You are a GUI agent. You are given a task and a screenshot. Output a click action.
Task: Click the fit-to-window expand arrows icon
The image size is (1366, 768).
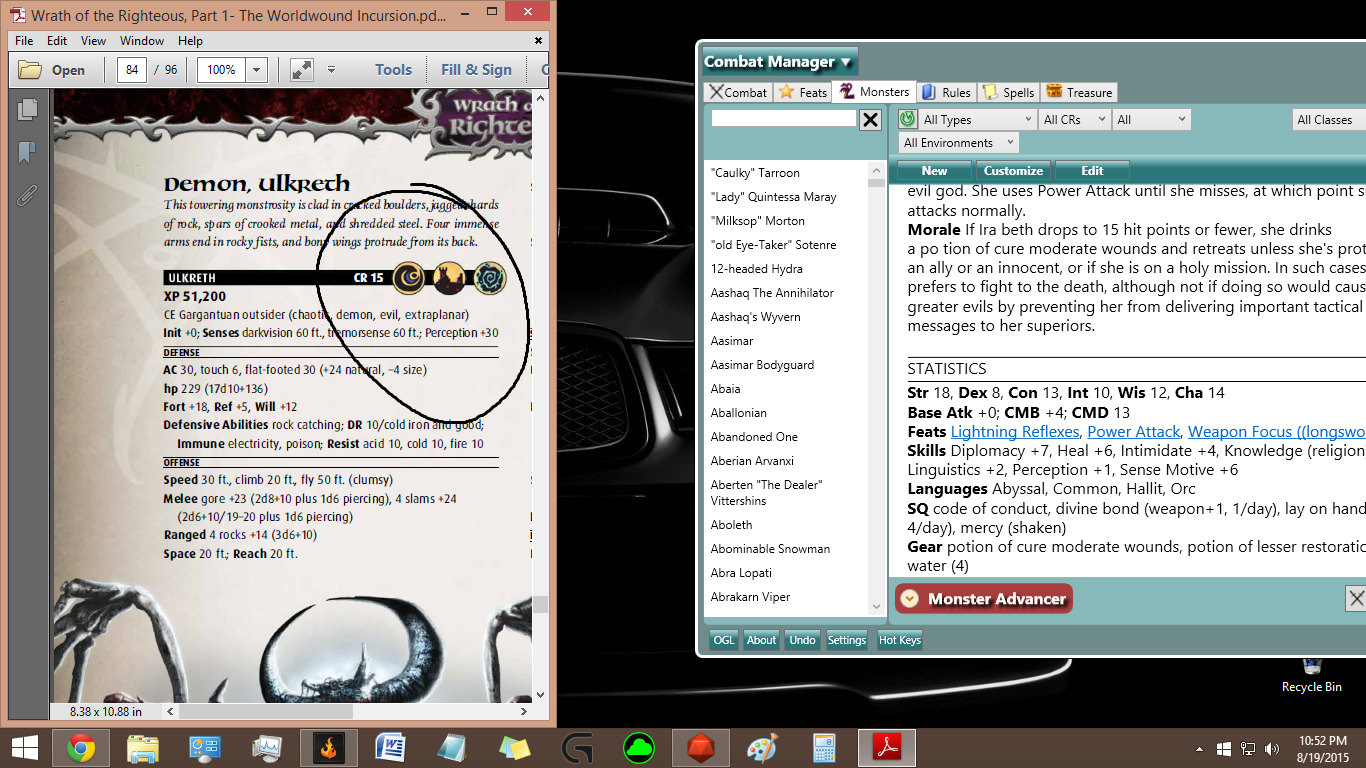(302, 70)
